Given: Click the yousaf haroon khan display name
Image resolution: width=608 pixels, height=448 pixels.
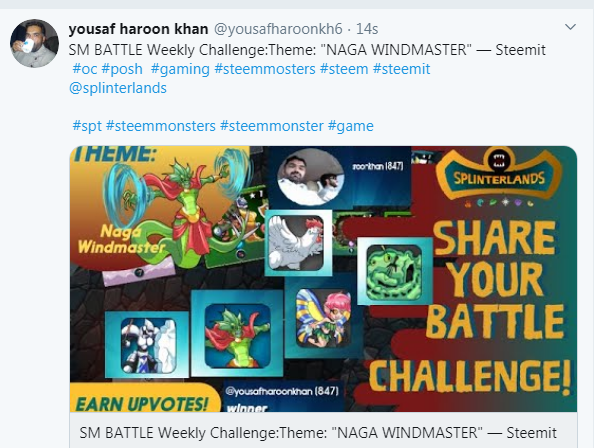Looking at the screenshot, I should pyautogui.click(x=138, y=29).
